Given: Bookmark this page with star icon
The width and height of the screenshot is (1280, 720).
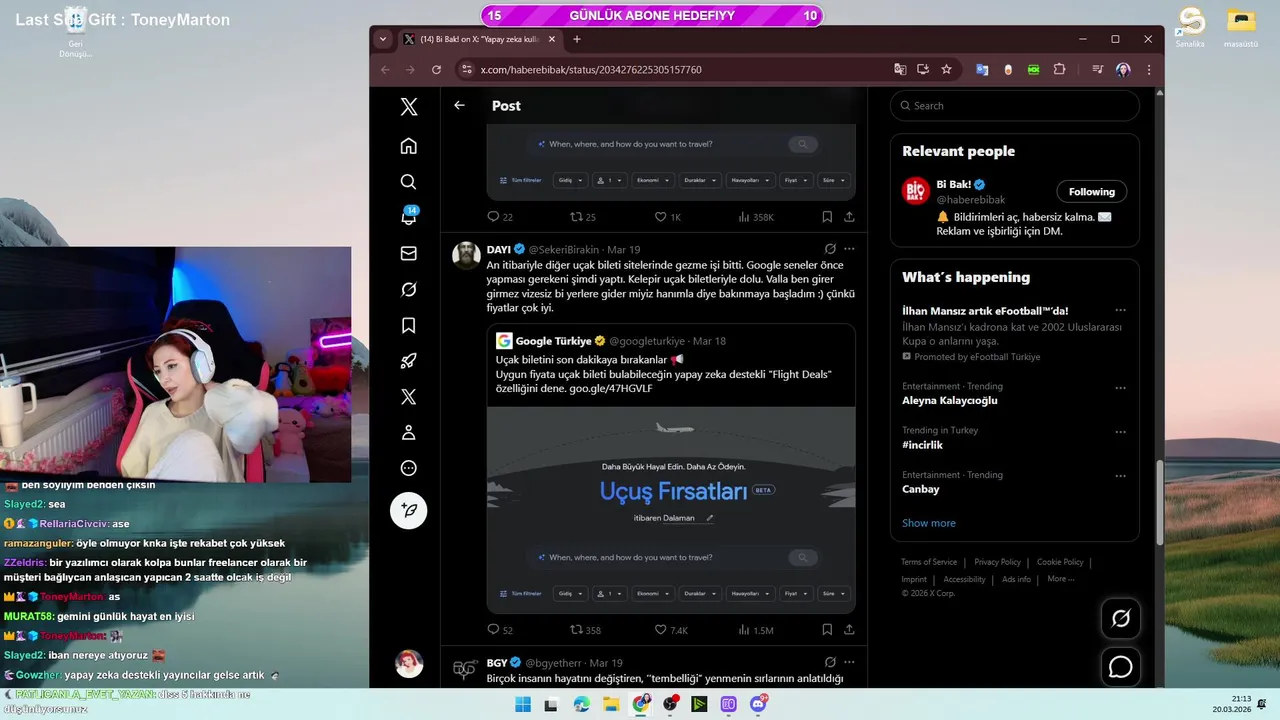Looking at the screenshot, I should click(946, 70).
